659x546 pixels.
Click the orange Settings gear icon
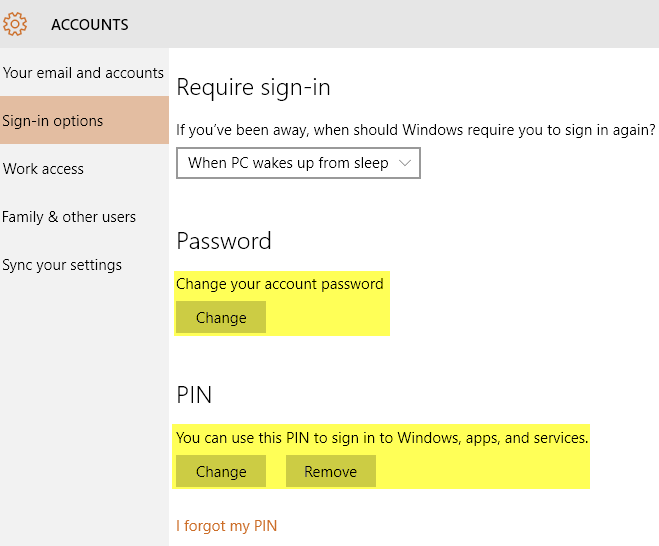click(x=15, y=24)
